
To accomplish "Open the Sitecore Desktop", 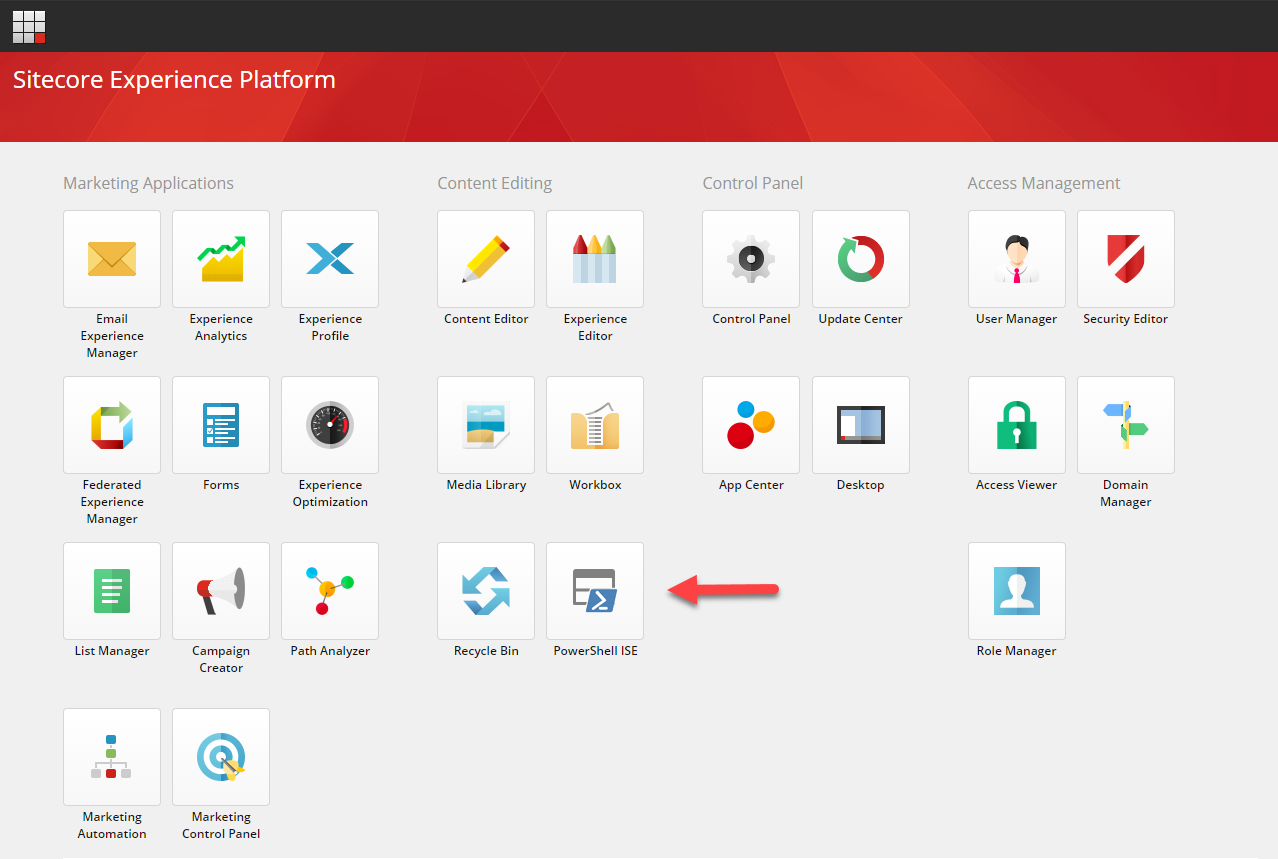I will 861,425.
